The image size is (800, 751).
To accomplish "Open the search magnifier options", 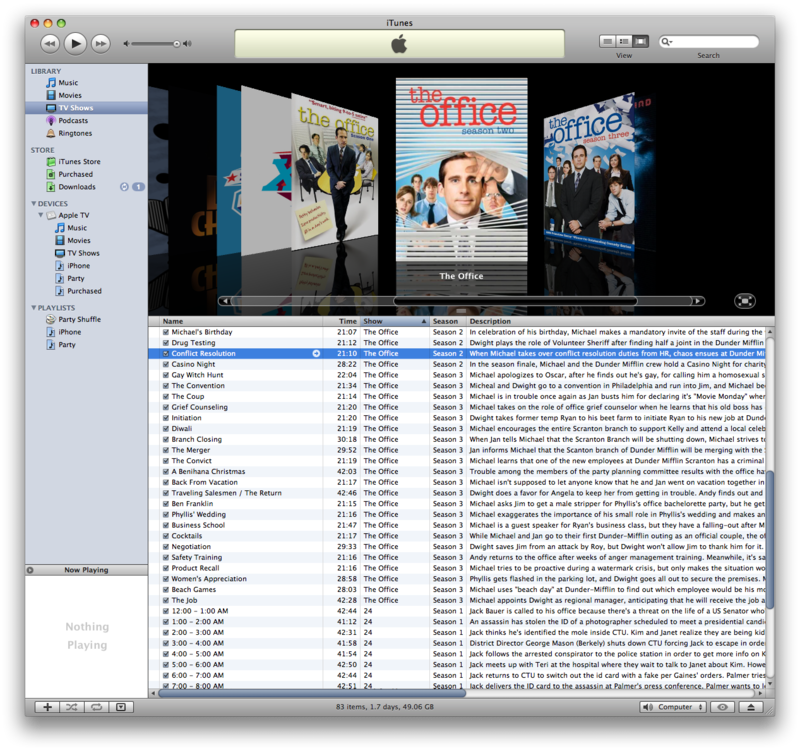I will point(666,42).
